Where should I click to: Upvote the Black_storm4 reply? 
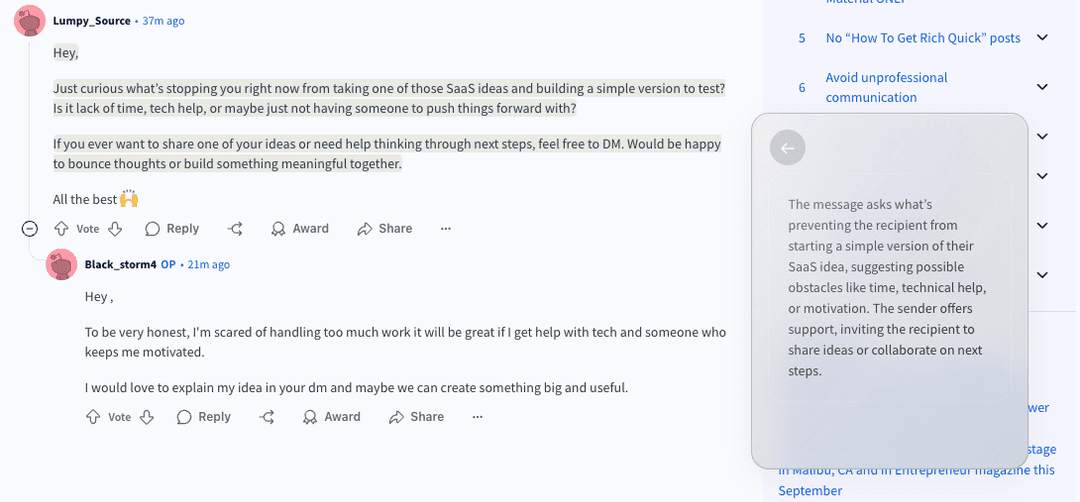[x=93, y=417]
